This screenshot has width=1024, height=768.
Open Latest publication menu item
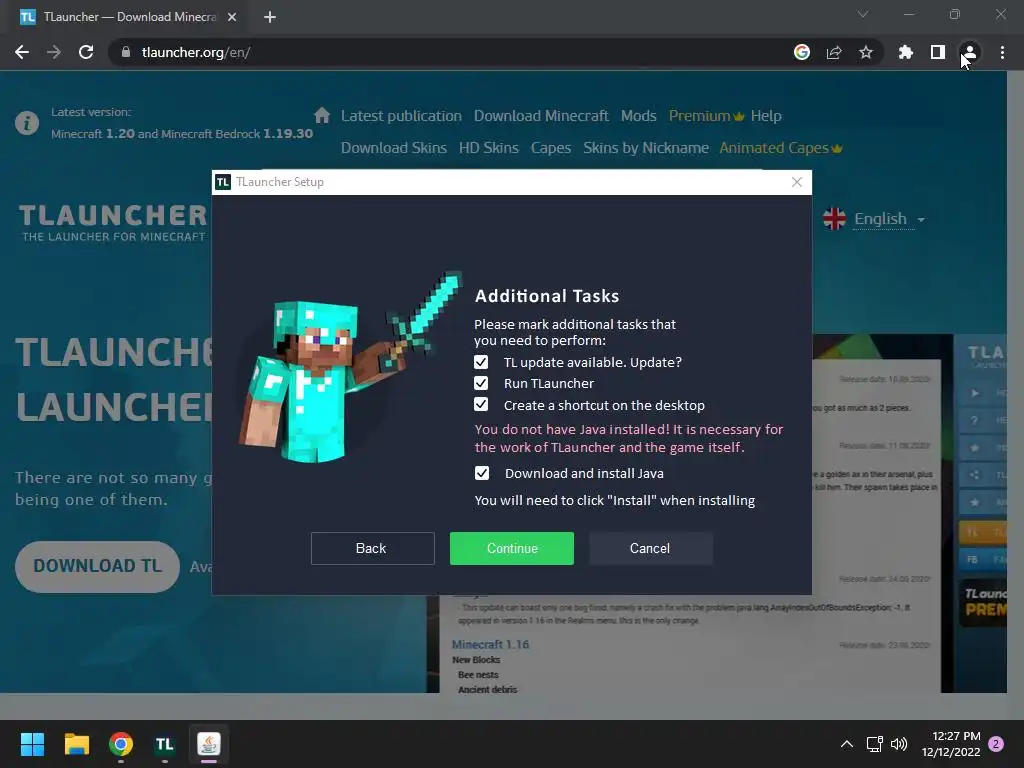pyautogui.click(x=401, y=116)
